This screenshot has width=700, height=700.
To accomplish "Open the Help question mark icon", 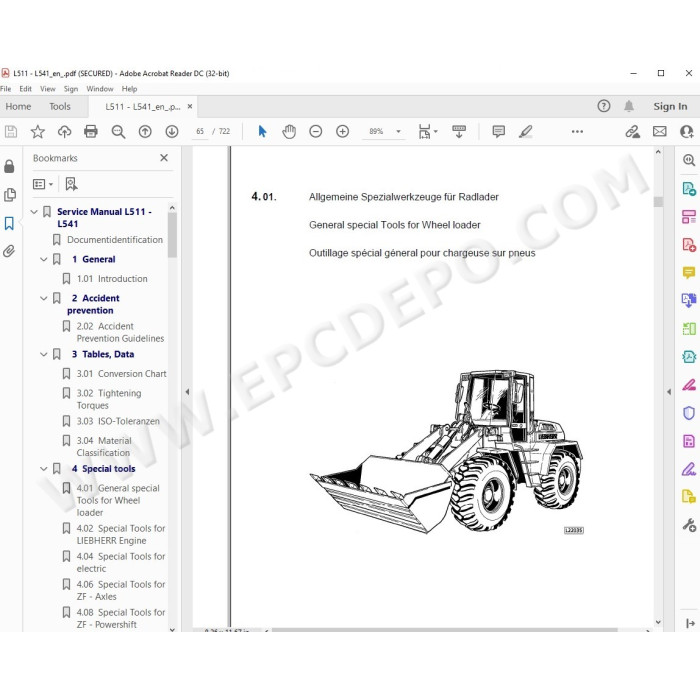I will [x=604, y=106].
